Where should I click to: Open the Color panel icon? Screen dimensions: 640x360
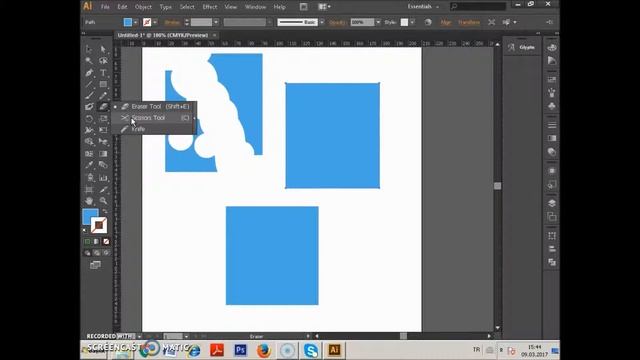click(552, 47)
